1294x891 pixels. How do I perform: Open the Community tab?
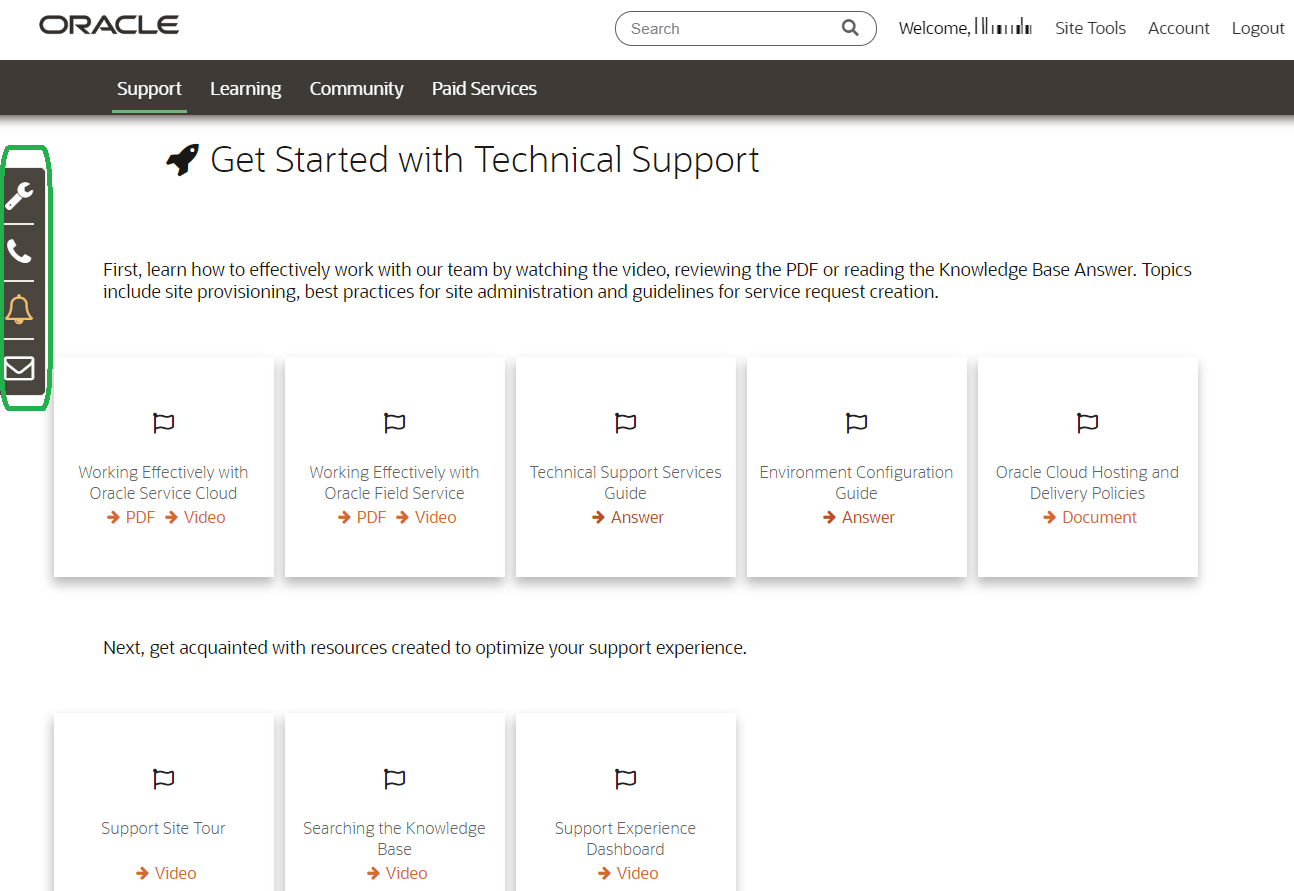(356, 88)
